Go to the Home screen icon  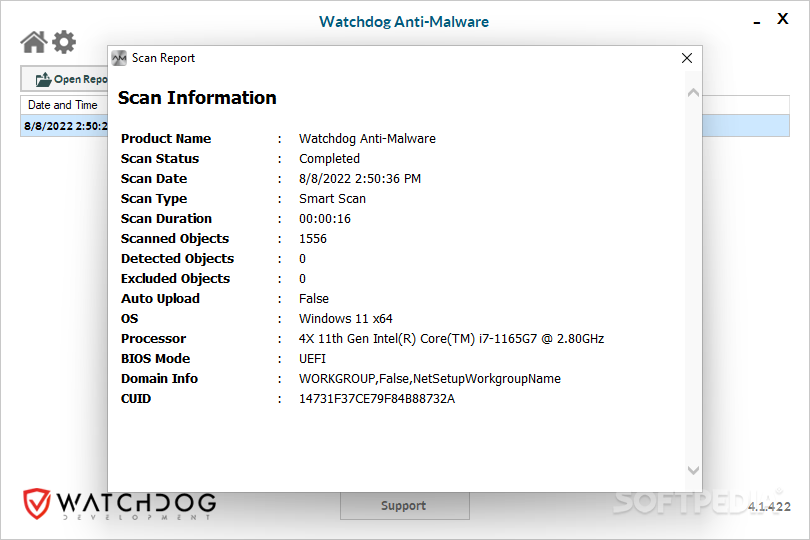(x=34, y=42)
